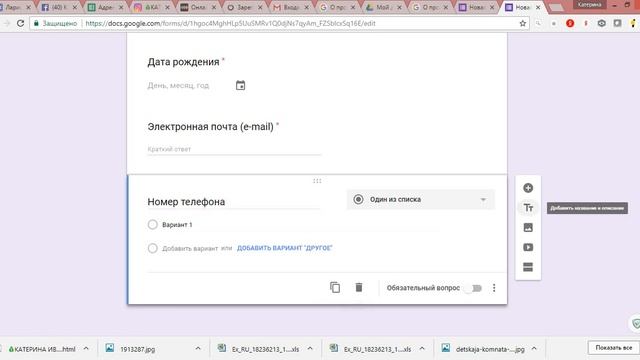Edit the Номер телефона question title field
The image size is (640, 360).
[234, 202]
